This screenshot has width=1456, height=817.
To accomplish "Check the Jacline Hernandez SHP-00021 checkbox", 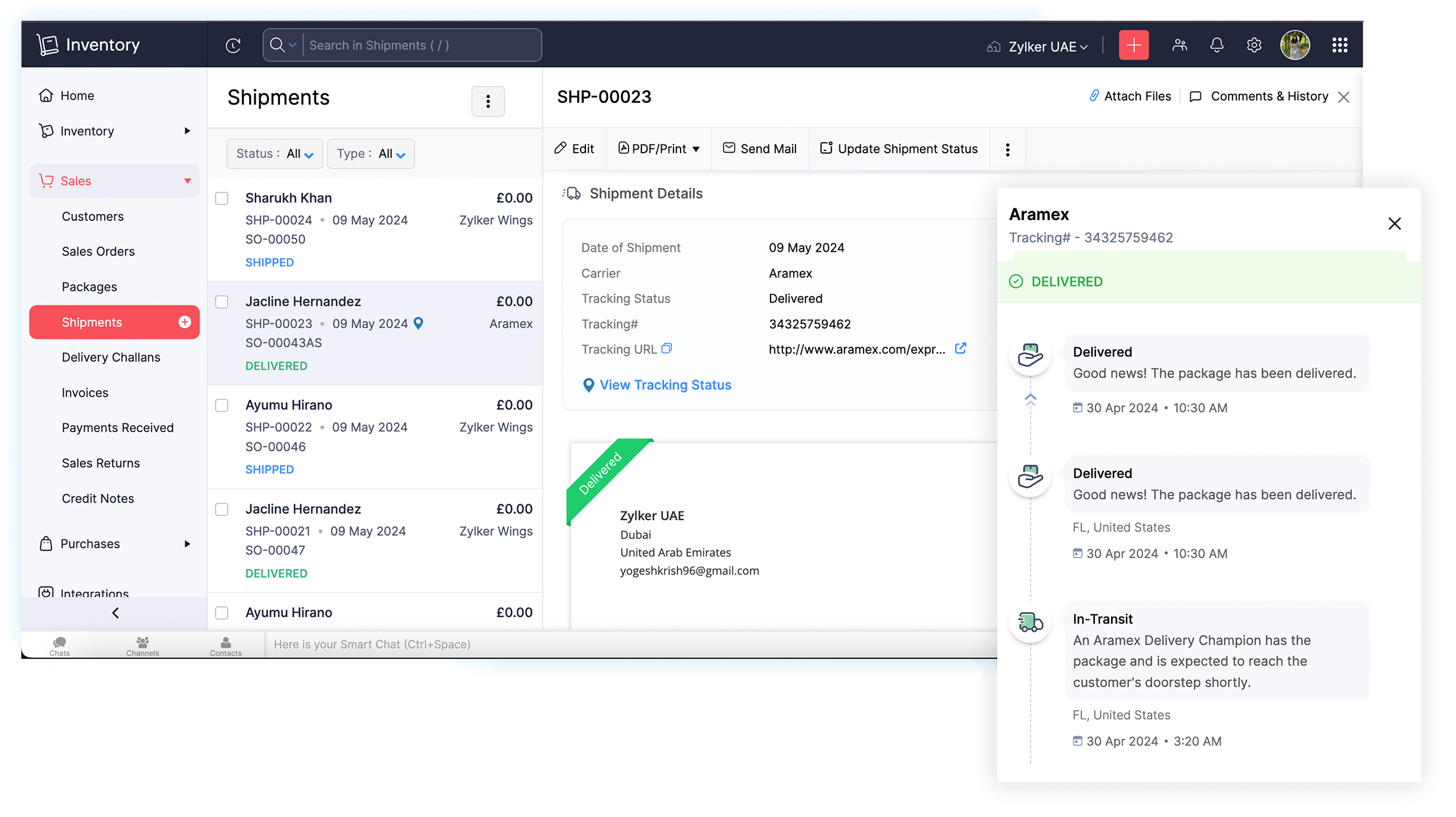I will click(x=222, y=509).
